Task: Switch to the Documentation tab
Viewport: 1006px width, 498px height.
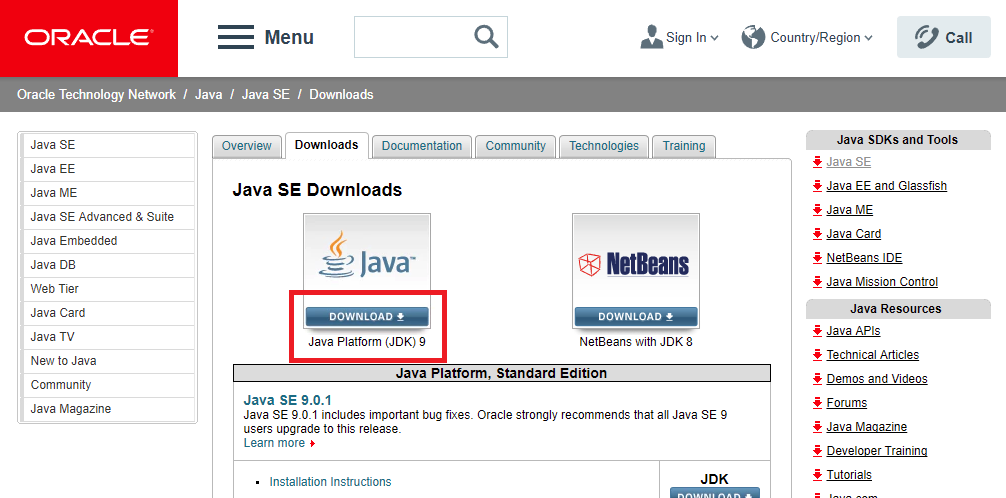Action: [422, 146]
